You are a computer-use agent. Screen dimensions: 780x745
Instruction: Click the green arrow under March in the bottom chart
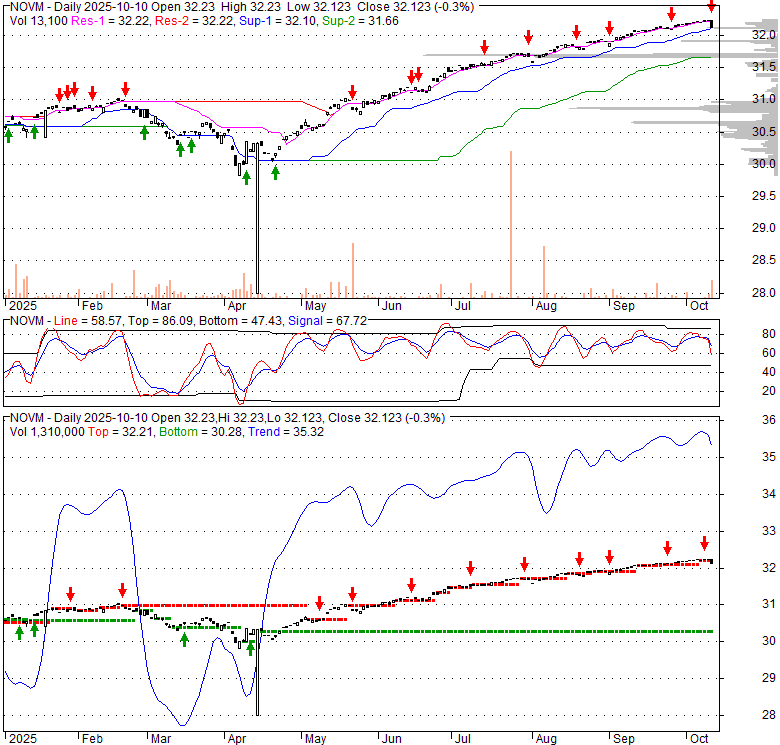[184, 638]
